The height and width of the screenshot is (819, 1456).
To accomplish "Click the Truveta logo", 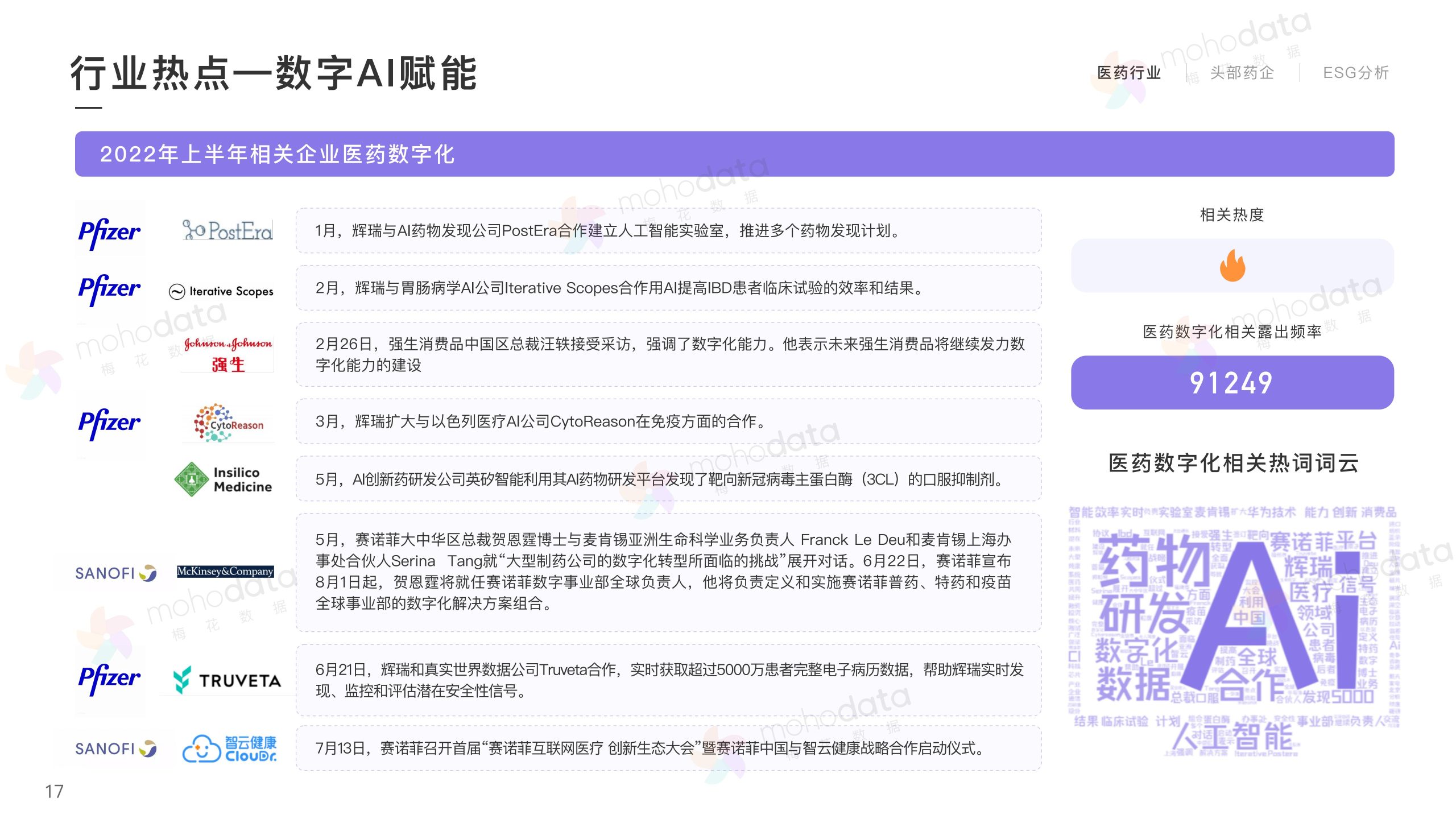I will [x=227, y=680].
